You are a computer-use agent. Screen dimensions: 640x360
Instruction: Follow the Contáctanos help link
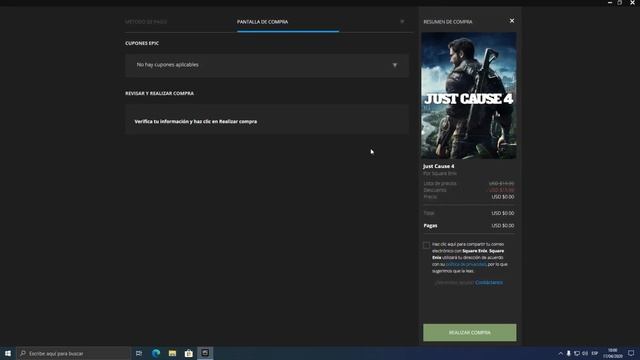click(x=489, y=282)
